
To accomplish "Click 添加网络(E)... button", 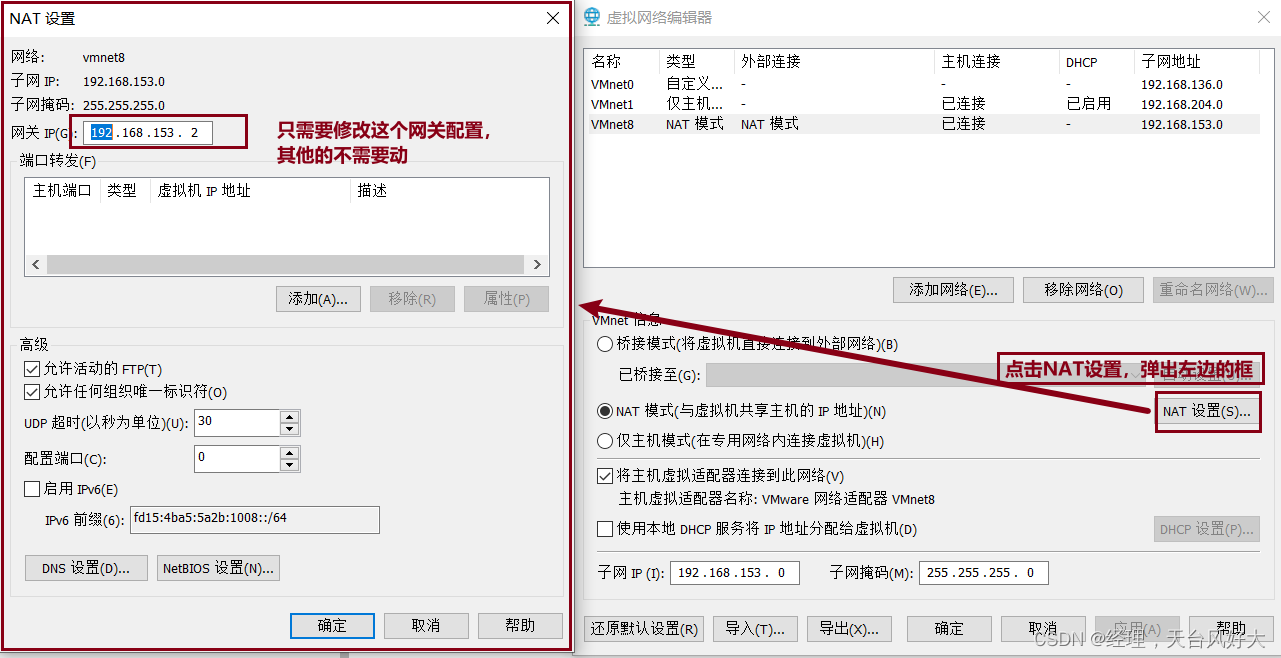I will coord(953,290).
